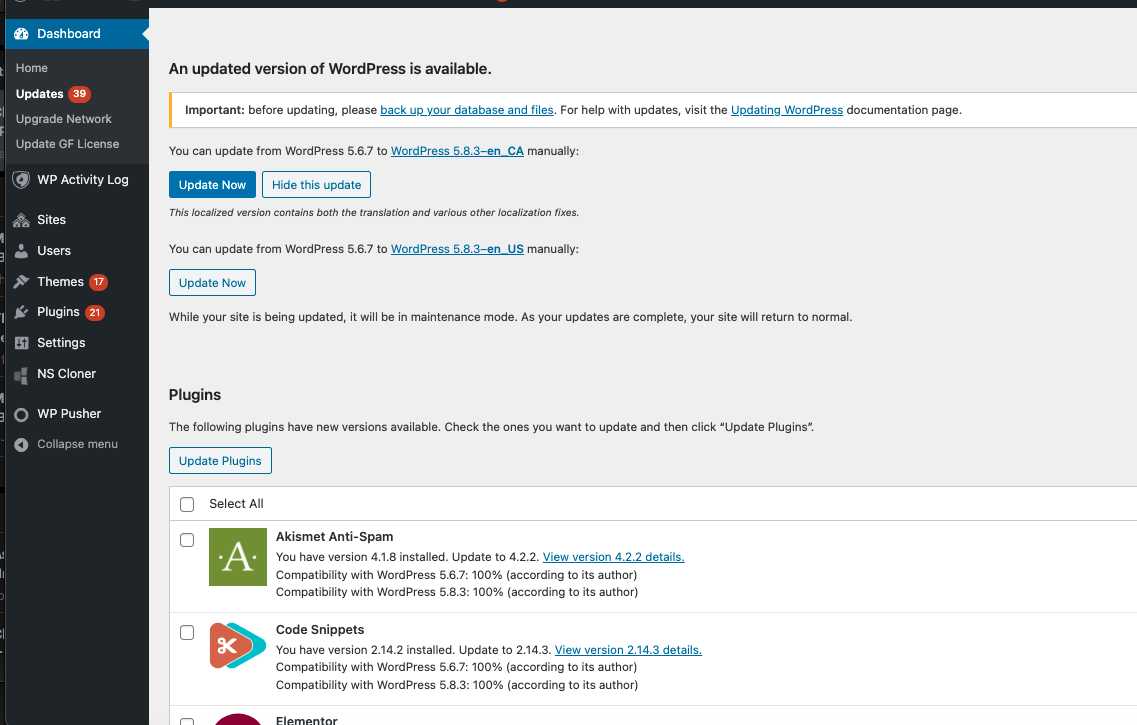Viewport: 1137px width, 725px height.
Task: Click the Akismet Anti-Spam plugin name
Action: 334,536
